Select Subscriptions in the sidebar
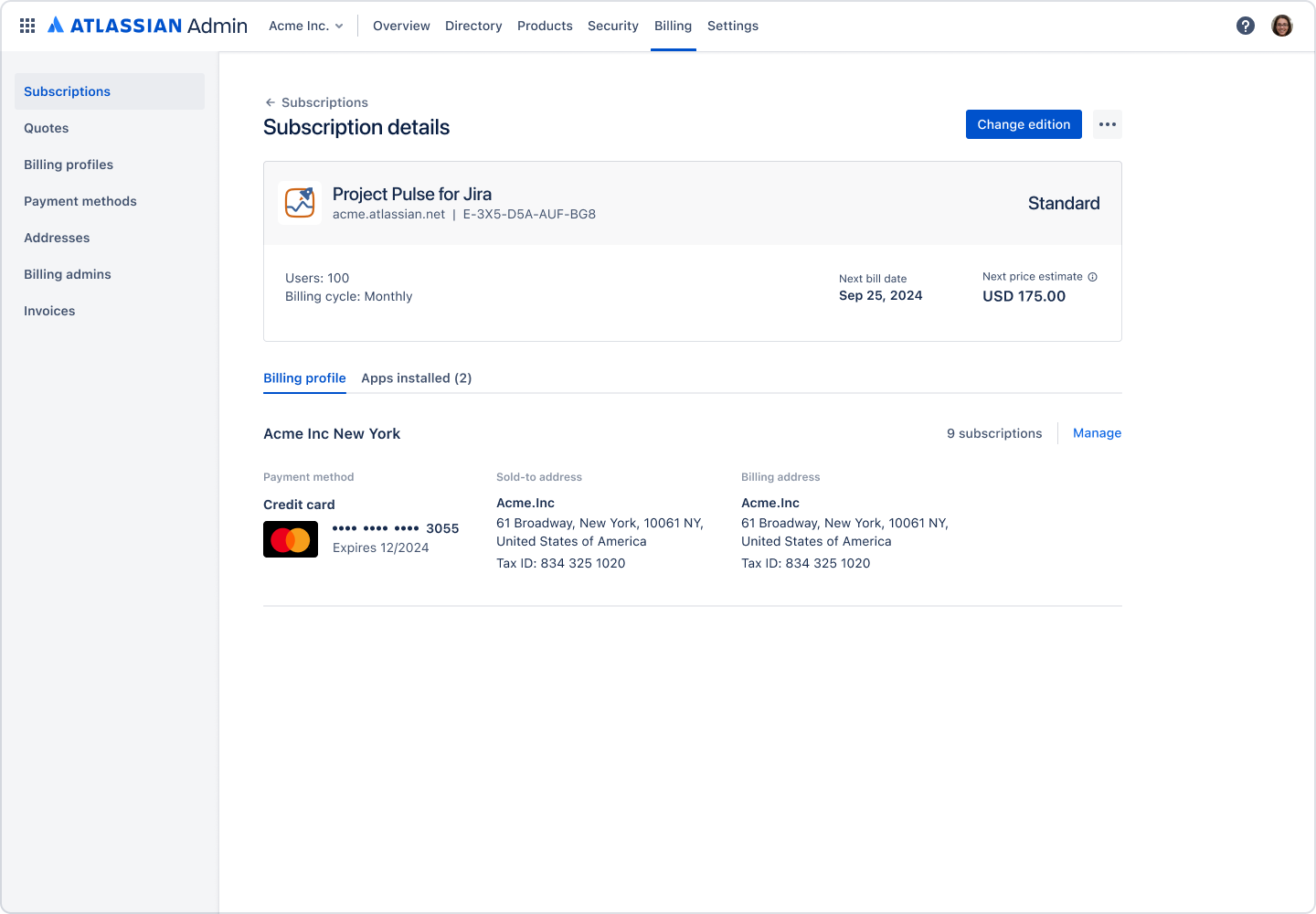The image size is (1316, 914). pyautogui.click(x=110, y=91)
